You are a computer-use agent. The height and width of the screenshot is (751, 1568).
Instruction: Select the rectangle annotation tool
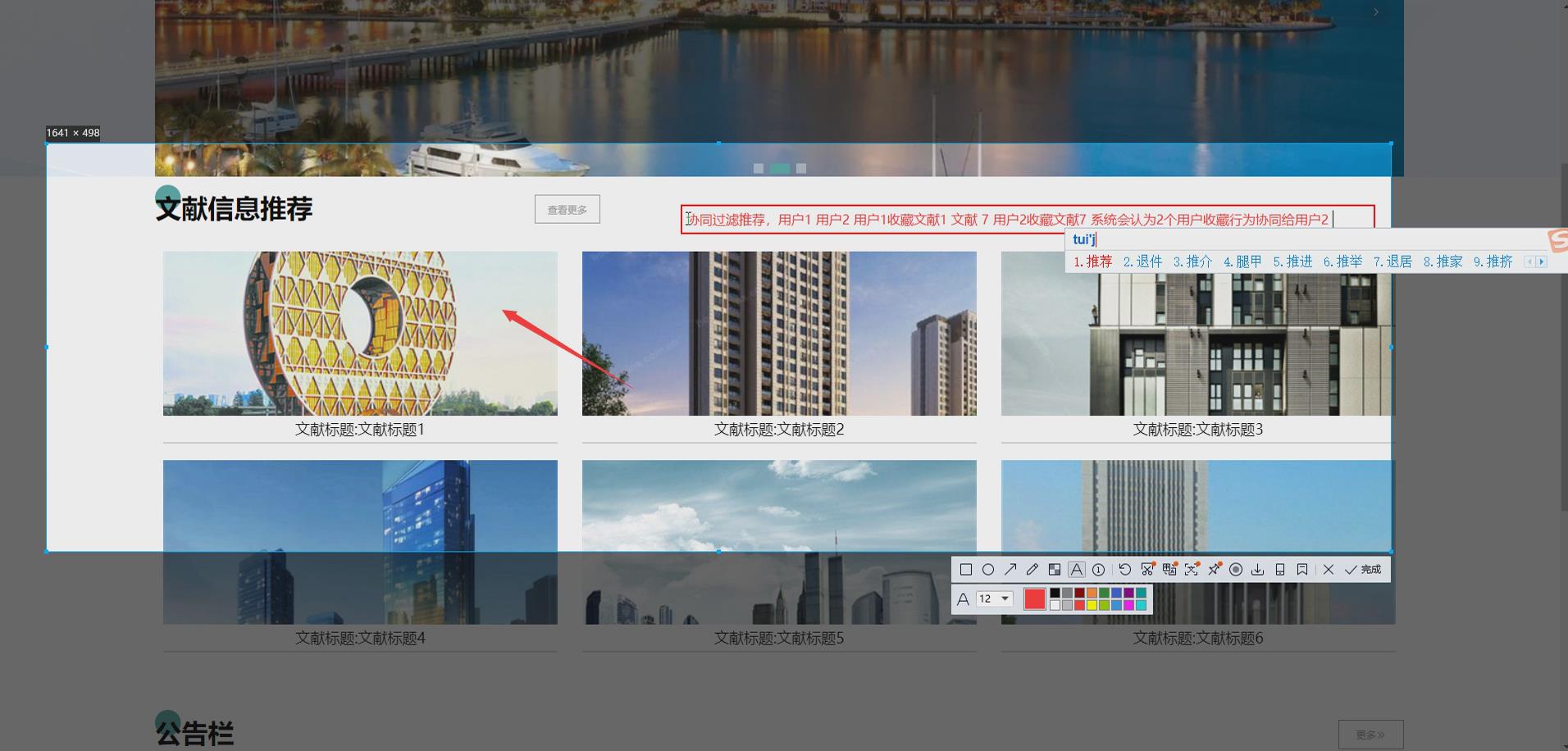966,570
